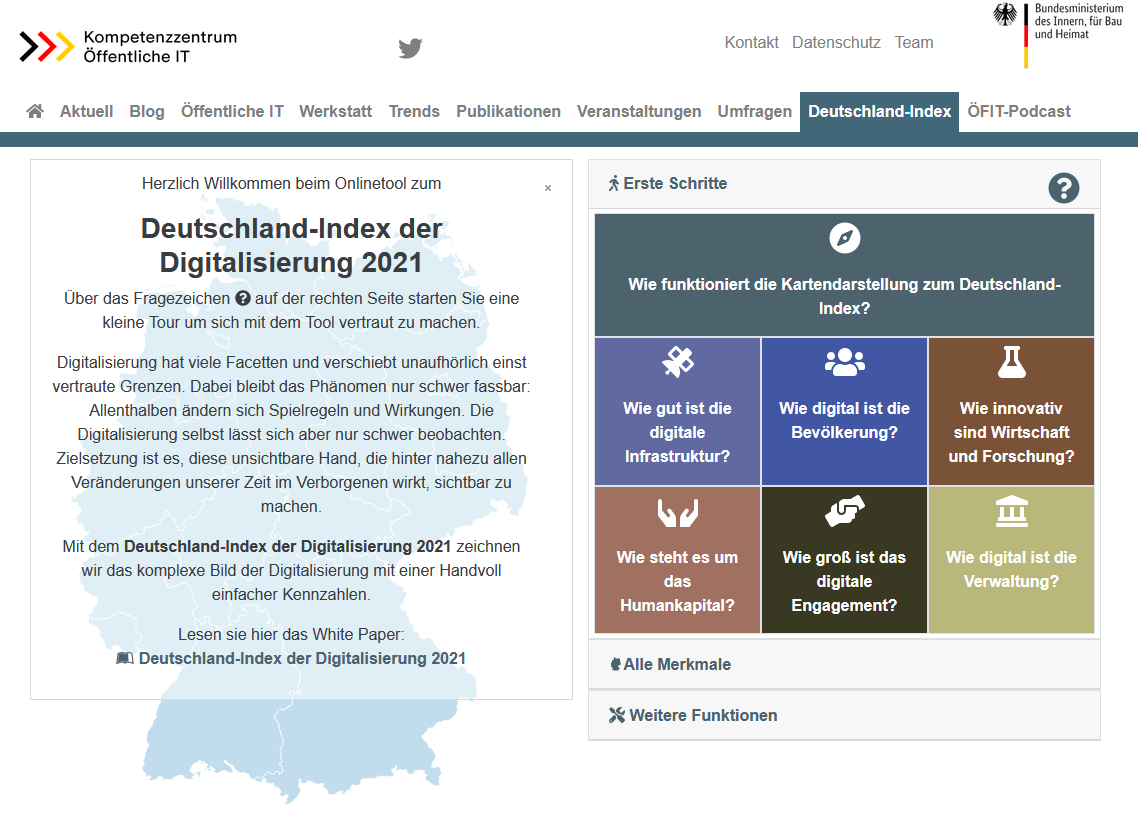1138x820 pixels.
Task: Select 'Wie innovativ sind Wirtschaft und Forschung?'
Action: click(x=1012, y=411)
